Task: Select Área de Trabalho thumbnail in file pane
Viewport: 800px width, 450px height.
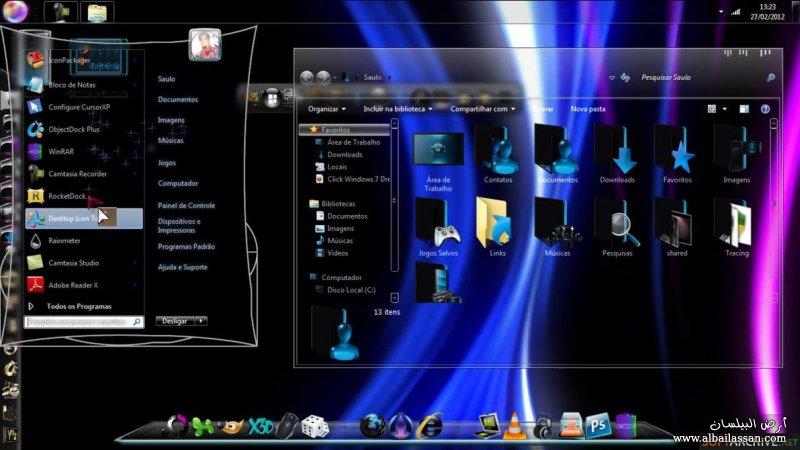Action: [x=438, y=161]
